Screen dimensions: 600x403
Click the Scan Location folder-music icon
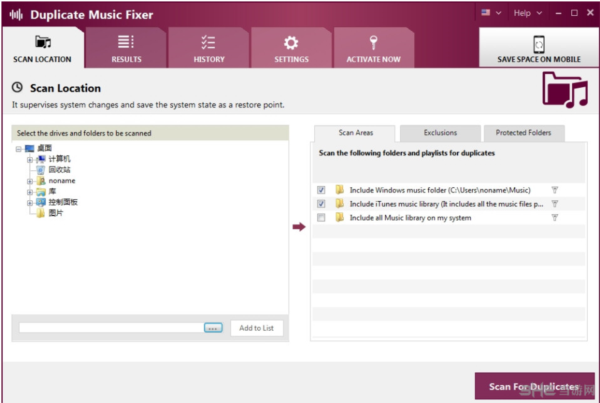(x=43, y=41)
